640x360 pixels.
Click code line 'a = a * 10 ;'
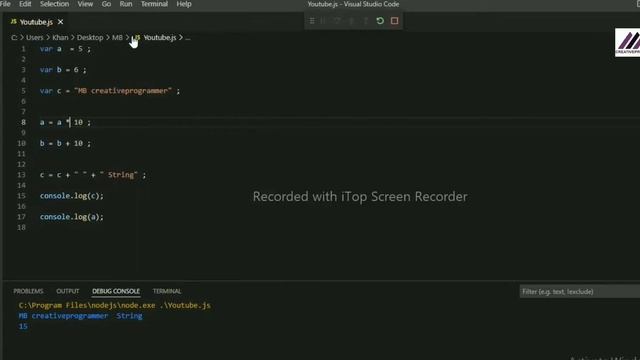click(x=65, y=122)
